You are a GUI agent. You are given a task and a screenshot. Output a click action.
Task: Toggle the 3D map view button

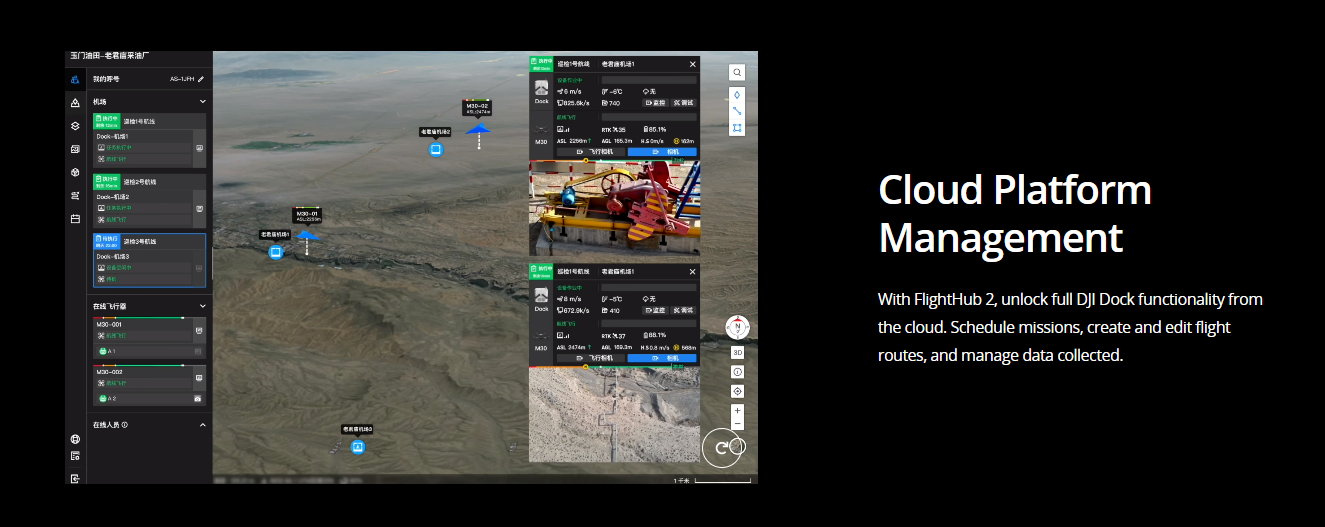737,352
